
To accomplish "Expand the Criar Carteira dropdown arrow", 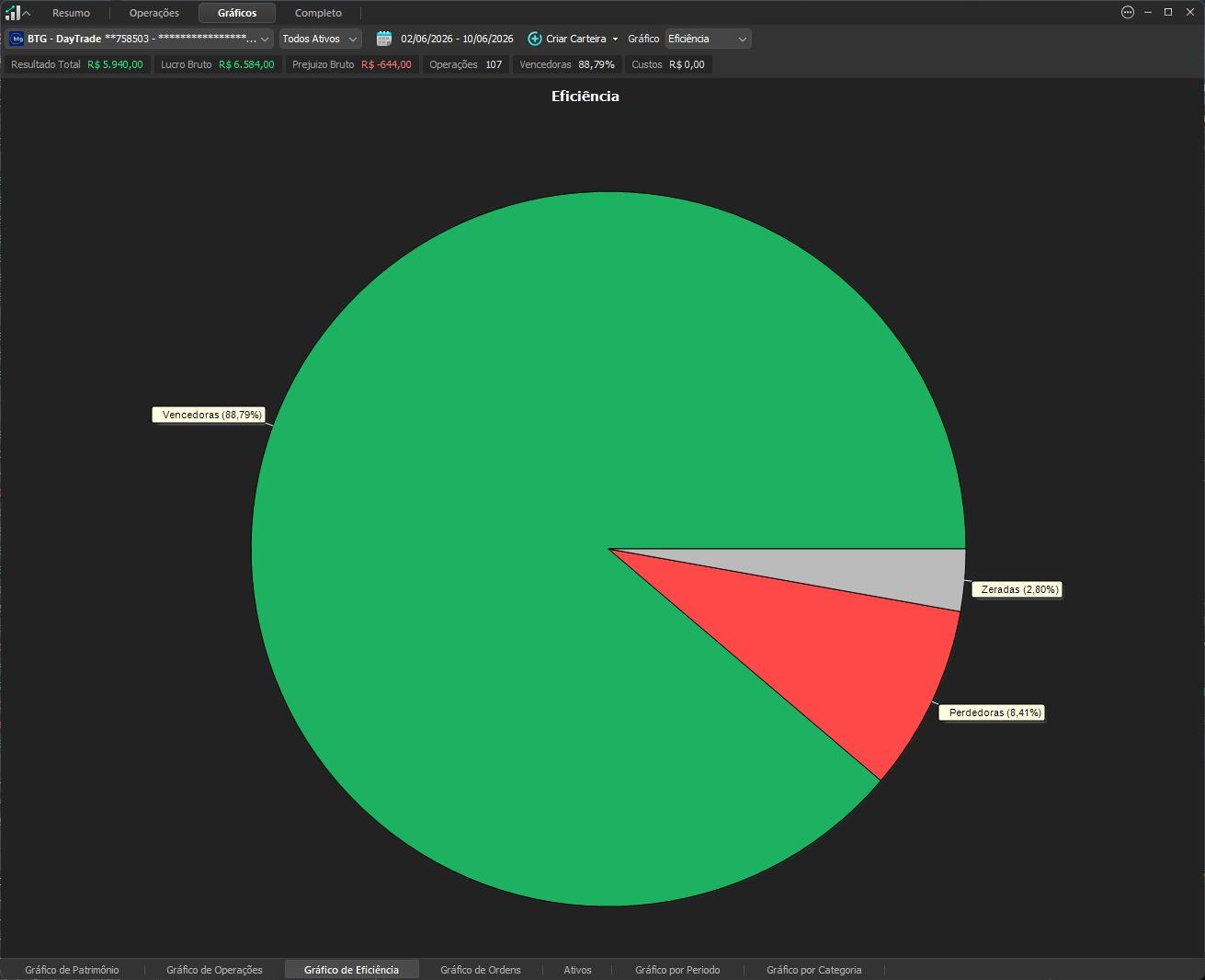I will point(615,39).
